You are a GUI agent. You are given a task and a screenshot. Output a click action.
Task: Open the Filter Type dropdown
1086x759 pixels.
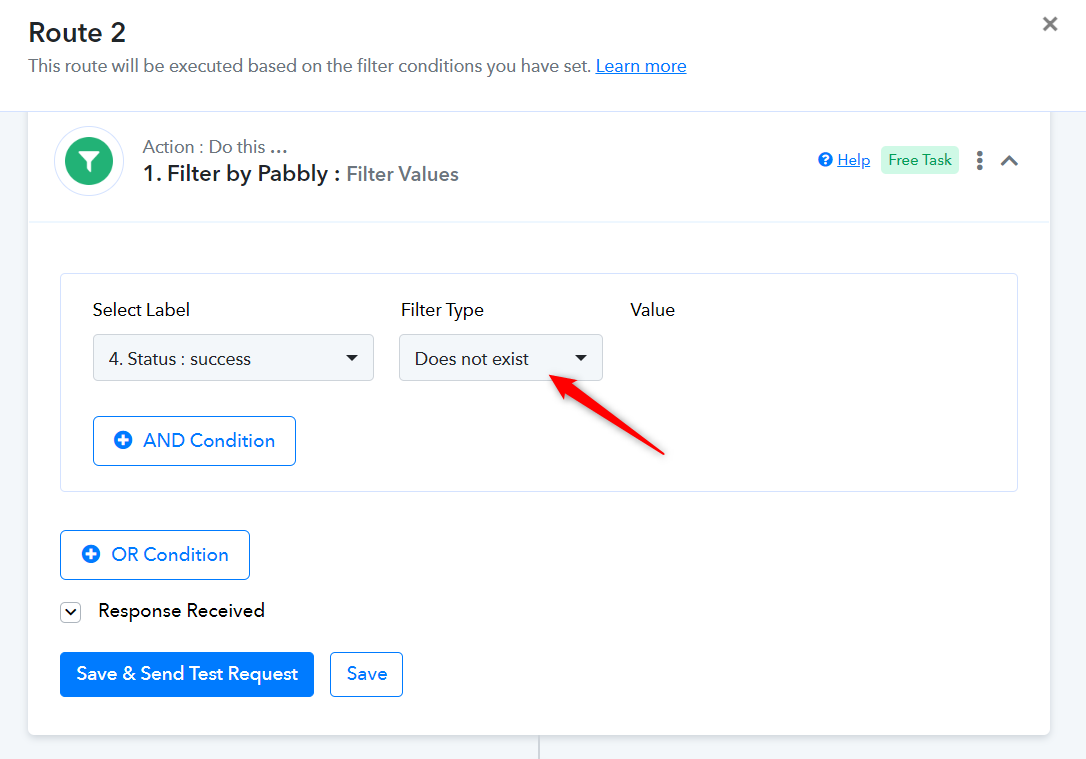pyautogui.click(x=500, y=358)
